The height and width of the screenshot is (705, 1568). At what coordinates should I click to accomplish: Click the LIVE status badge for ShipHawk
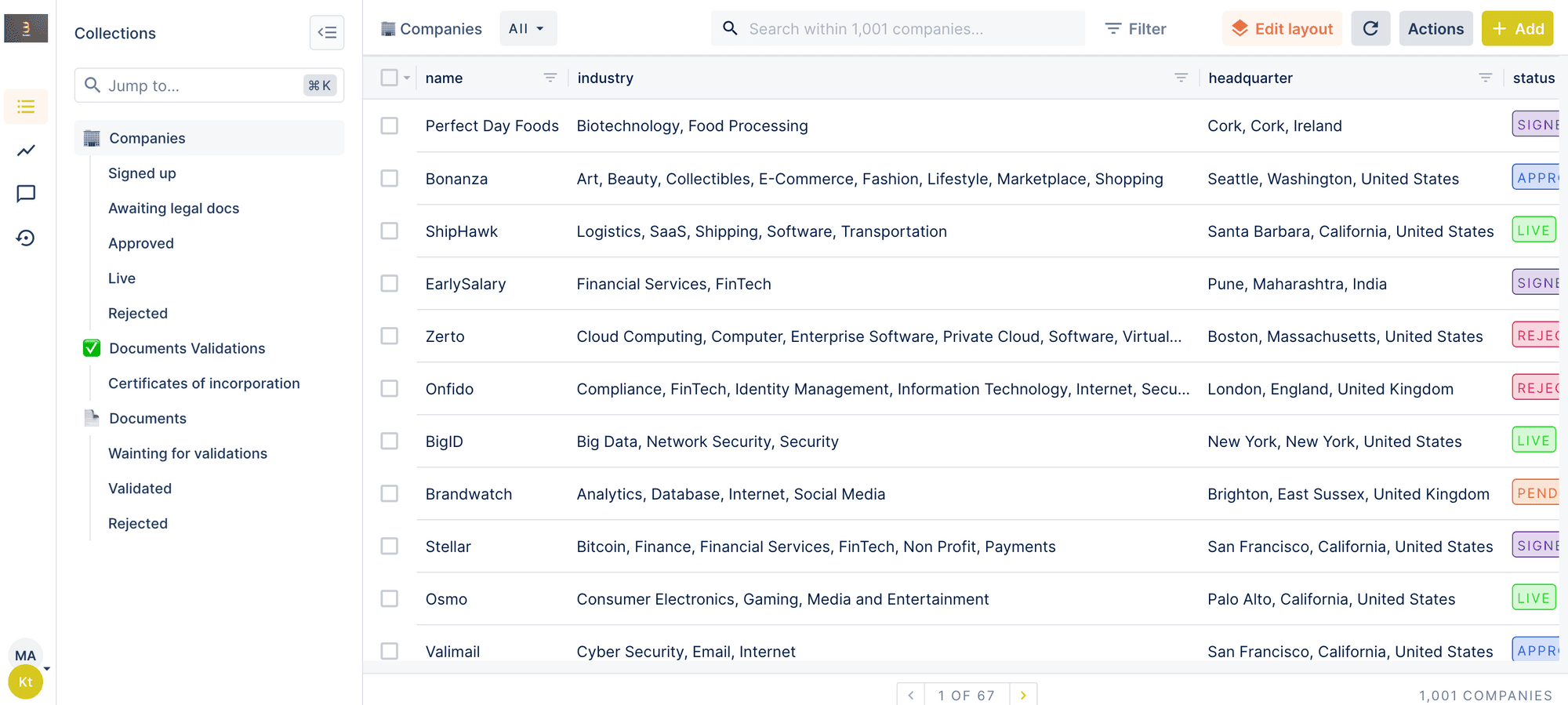coord(1534,231)
